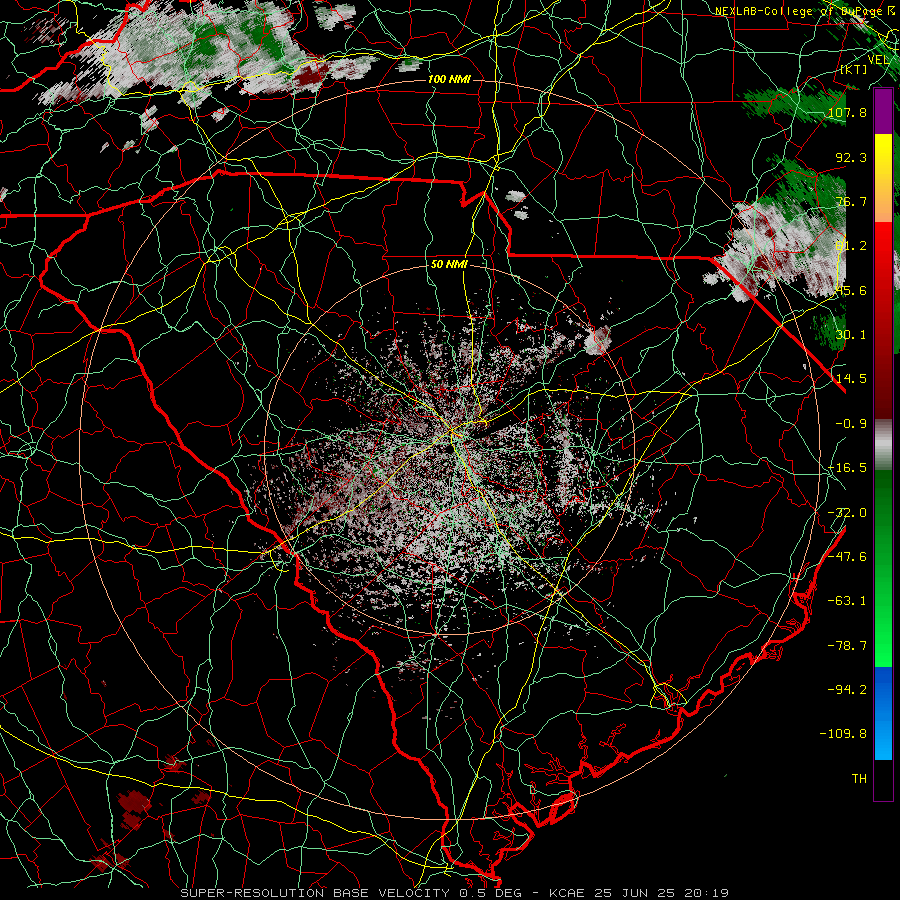Click the 100 NMI range ring label
The width and height of the screenshot is (900, 900).
tap(449, 79)
